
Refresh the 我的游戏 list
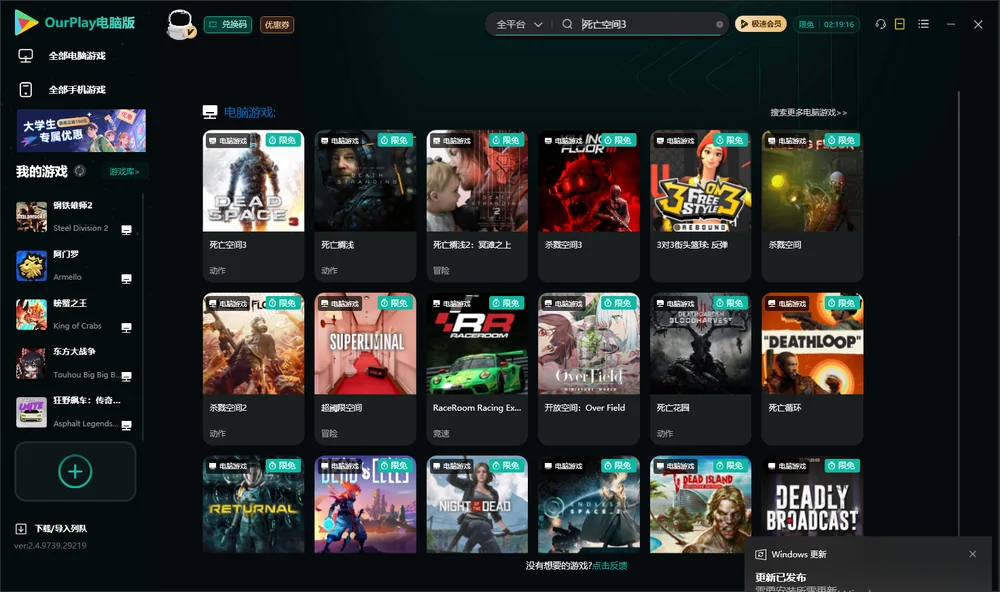click(80, 171)
